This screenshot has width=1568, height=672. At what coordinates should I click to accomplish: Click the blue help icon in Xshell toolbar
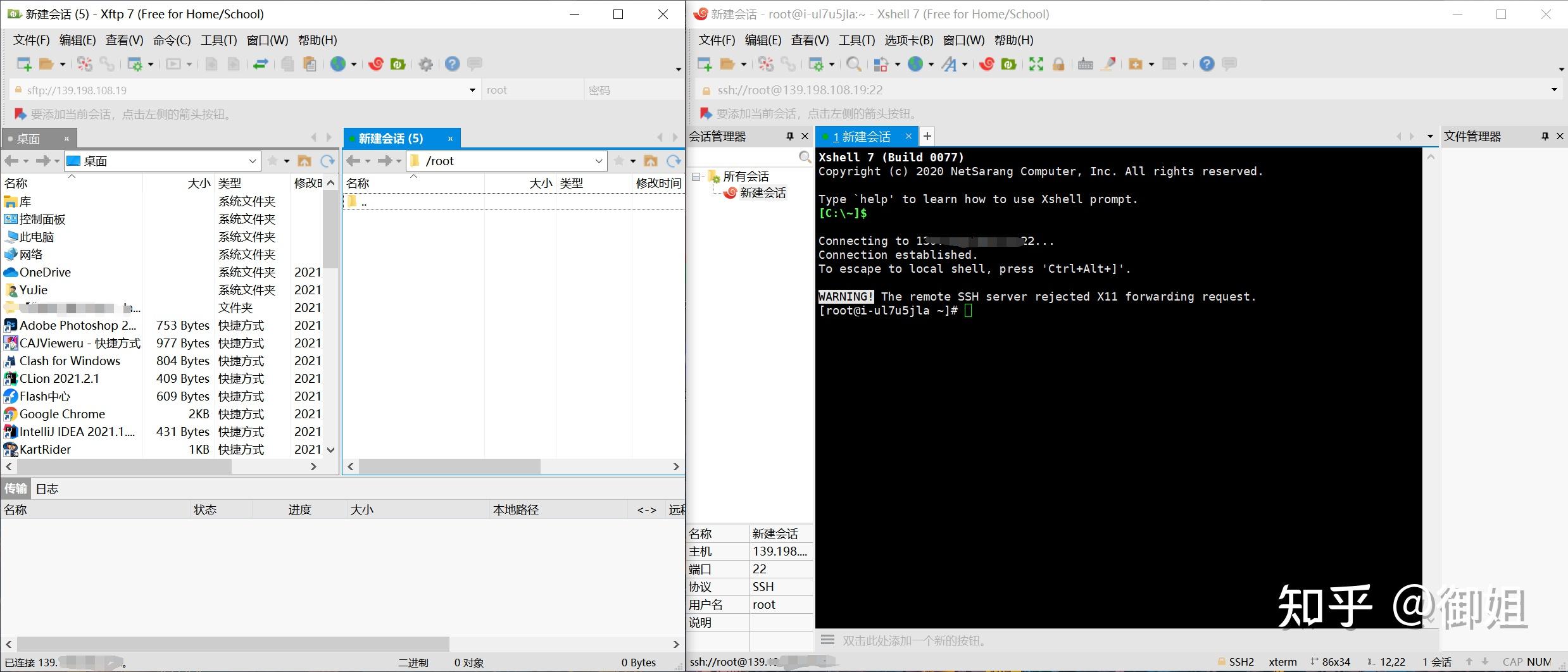click(x=1207, y=64)
